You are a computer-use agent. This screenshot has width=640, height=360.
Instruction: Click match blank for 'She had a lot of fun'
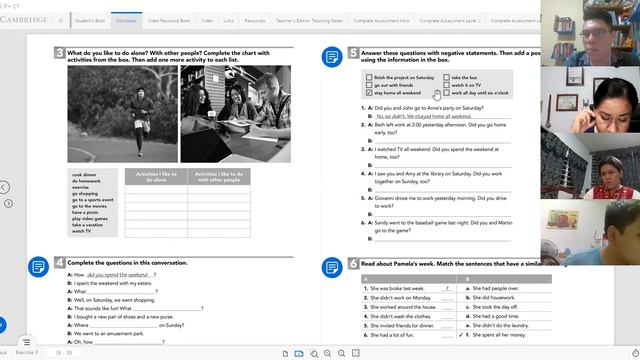(447, 335)
